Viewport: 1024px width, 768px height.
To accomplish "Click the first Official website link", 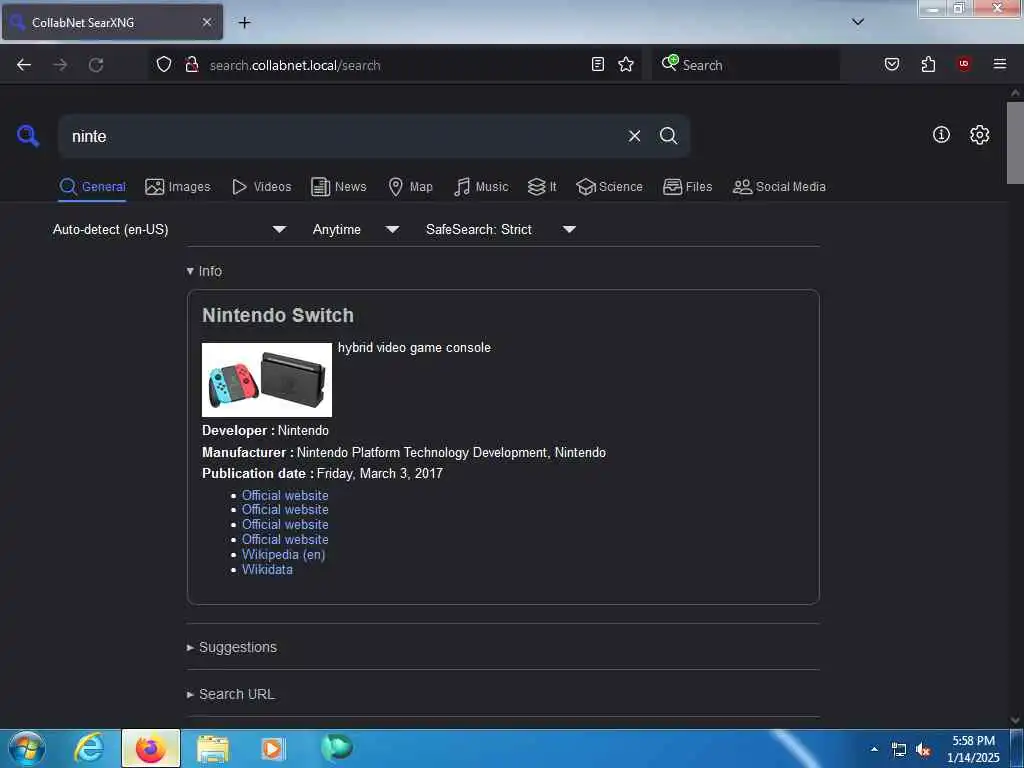I will 285,495.
